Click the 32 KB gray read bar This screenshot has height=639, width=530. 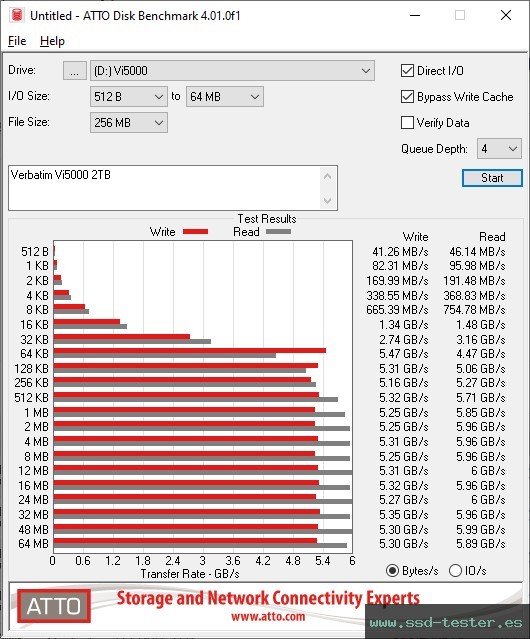132,341
